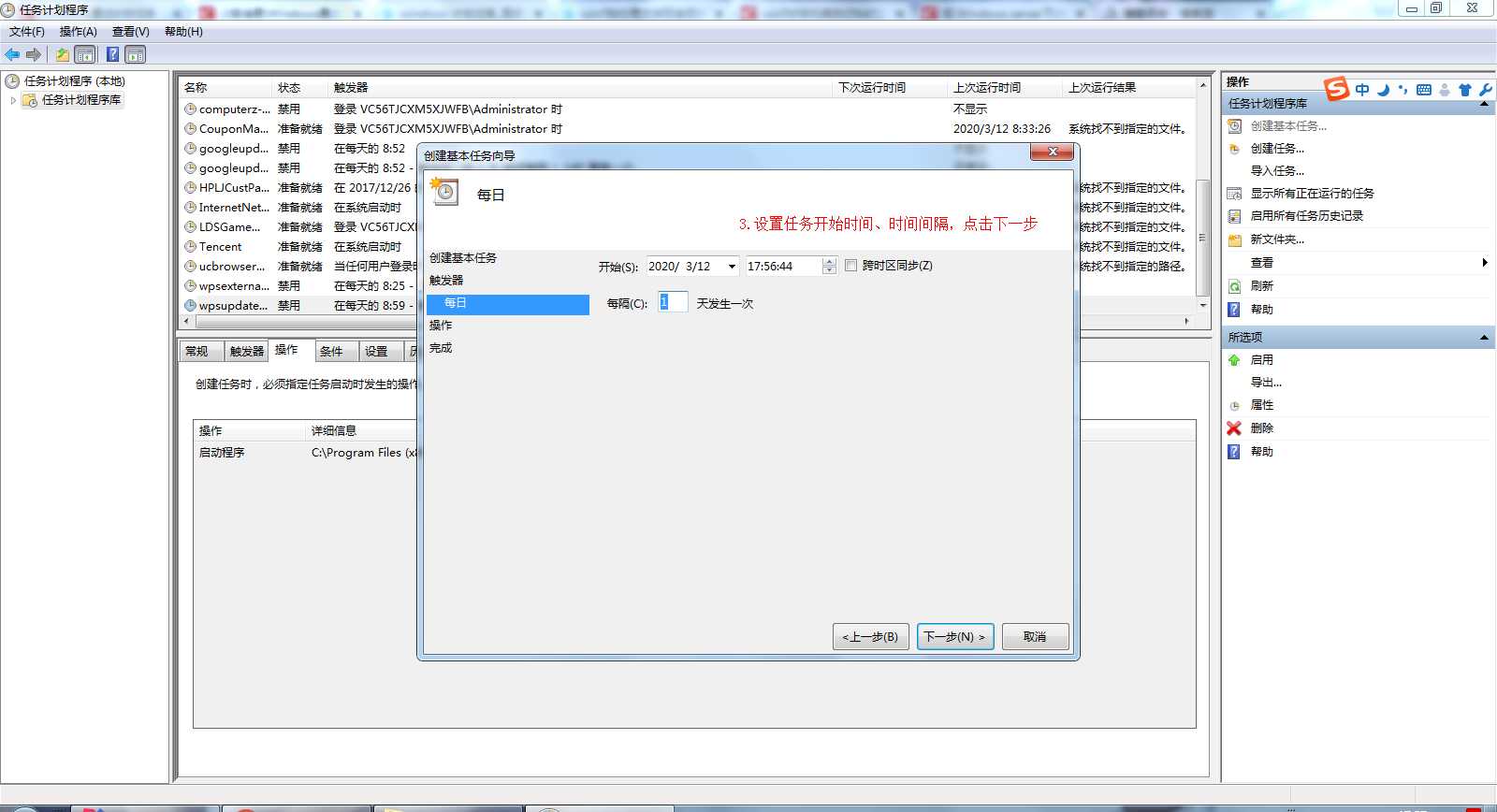This screenshot has height=812, width=1497.
Task: Open the 操作(A) menu
Action: point(79,32)
